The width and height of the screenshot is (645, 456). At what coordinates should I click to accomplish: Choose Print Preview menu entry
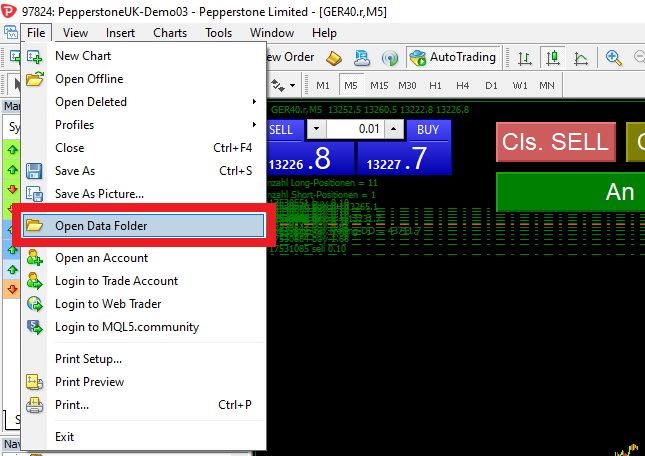143,382
